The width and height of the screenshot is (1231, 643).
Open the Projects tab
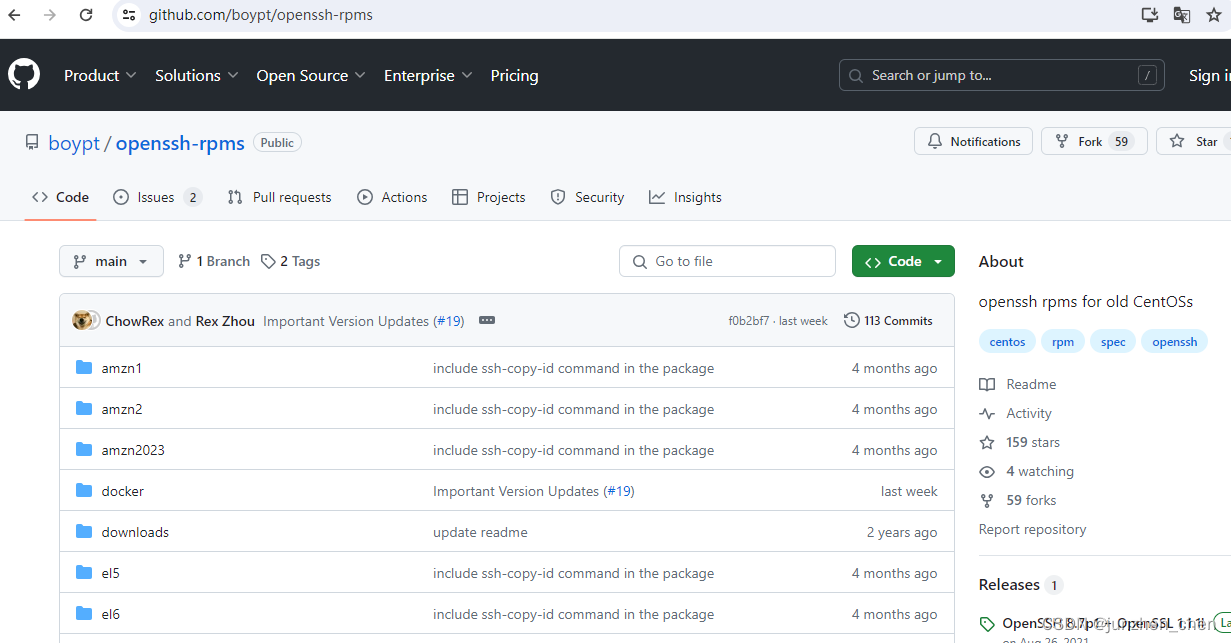click(x=488, y=197)
